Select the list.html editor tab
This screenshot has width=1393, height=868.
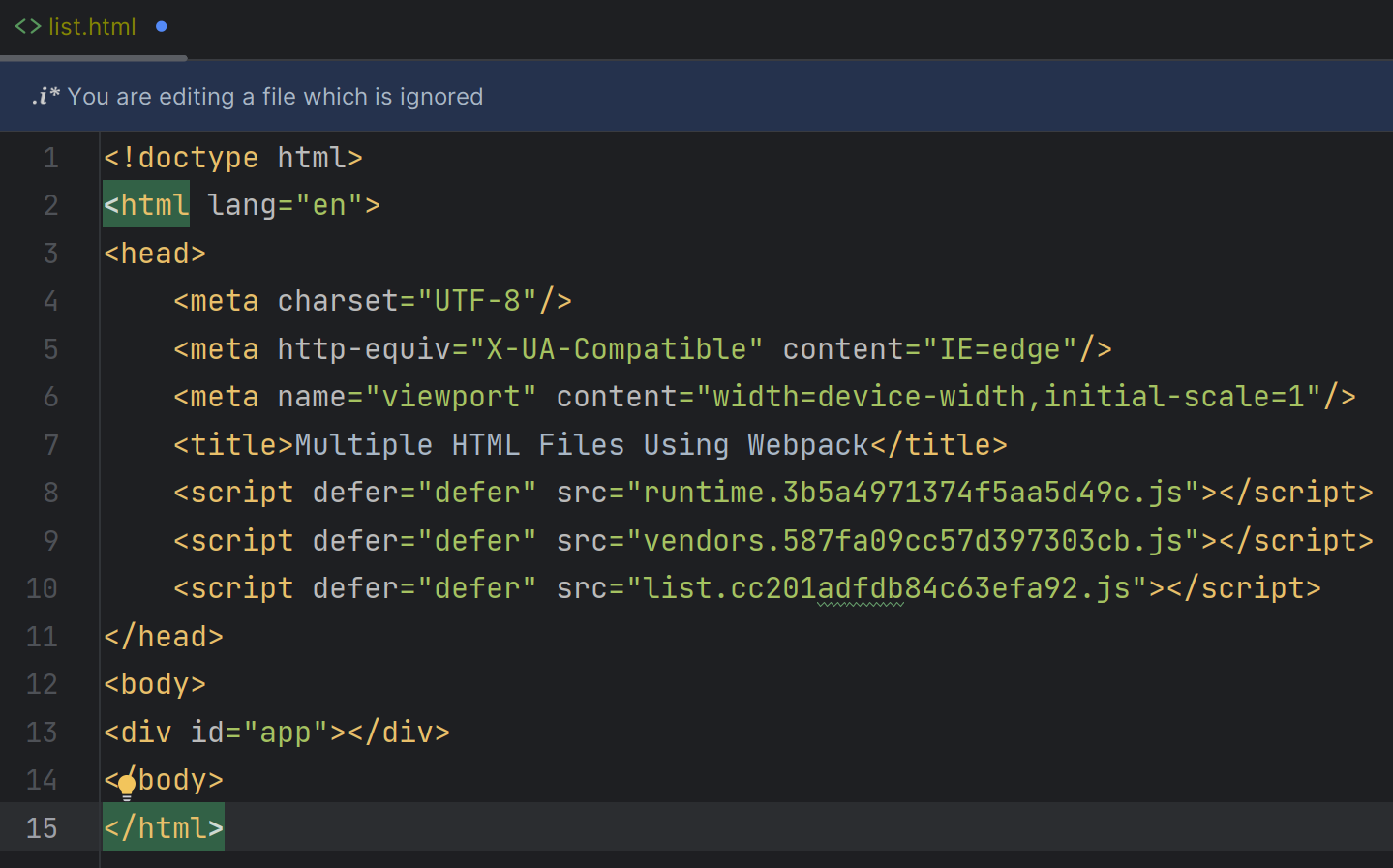point(92,27)
